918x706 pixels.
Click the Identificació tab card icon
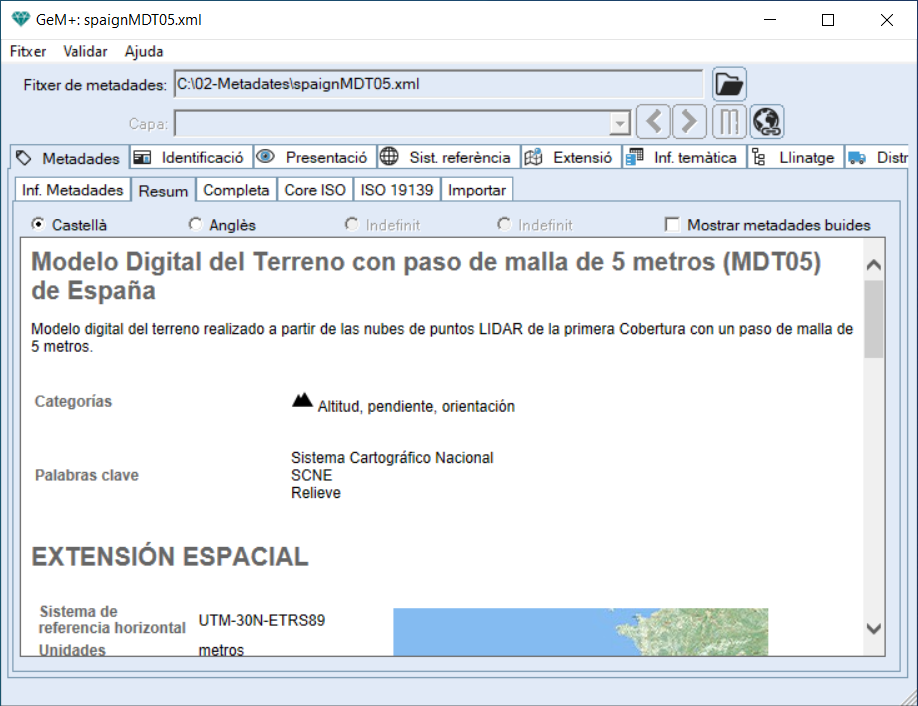pos(142,157)
